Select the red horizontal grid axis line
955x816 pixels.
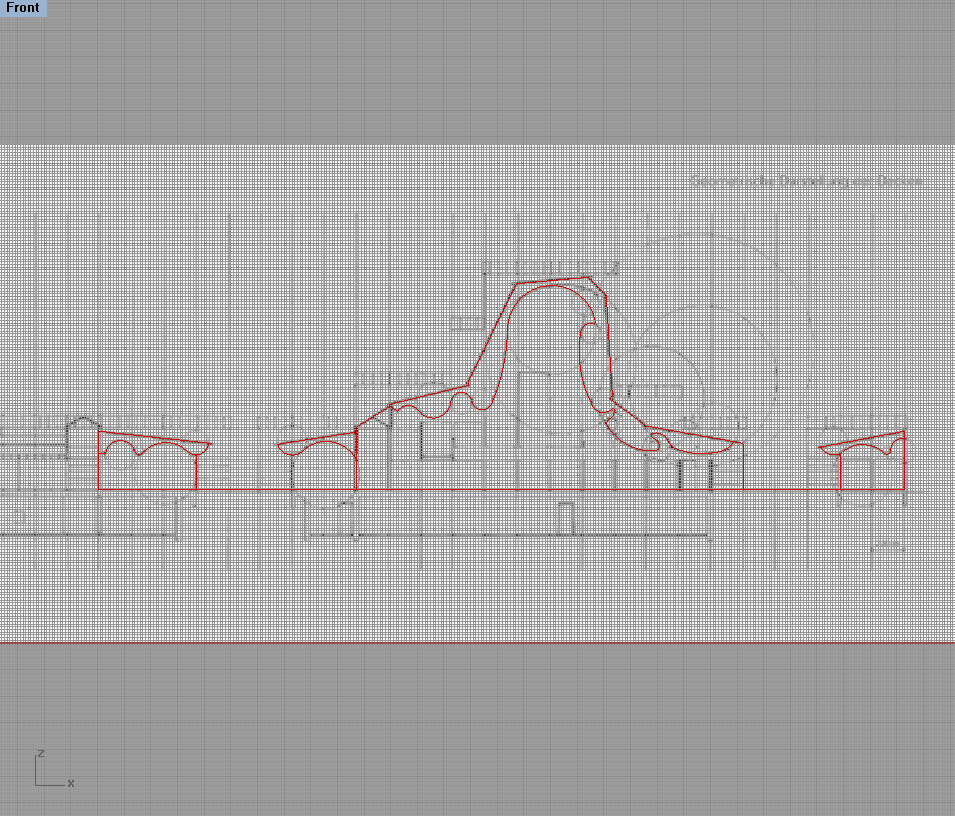[477, 642]
